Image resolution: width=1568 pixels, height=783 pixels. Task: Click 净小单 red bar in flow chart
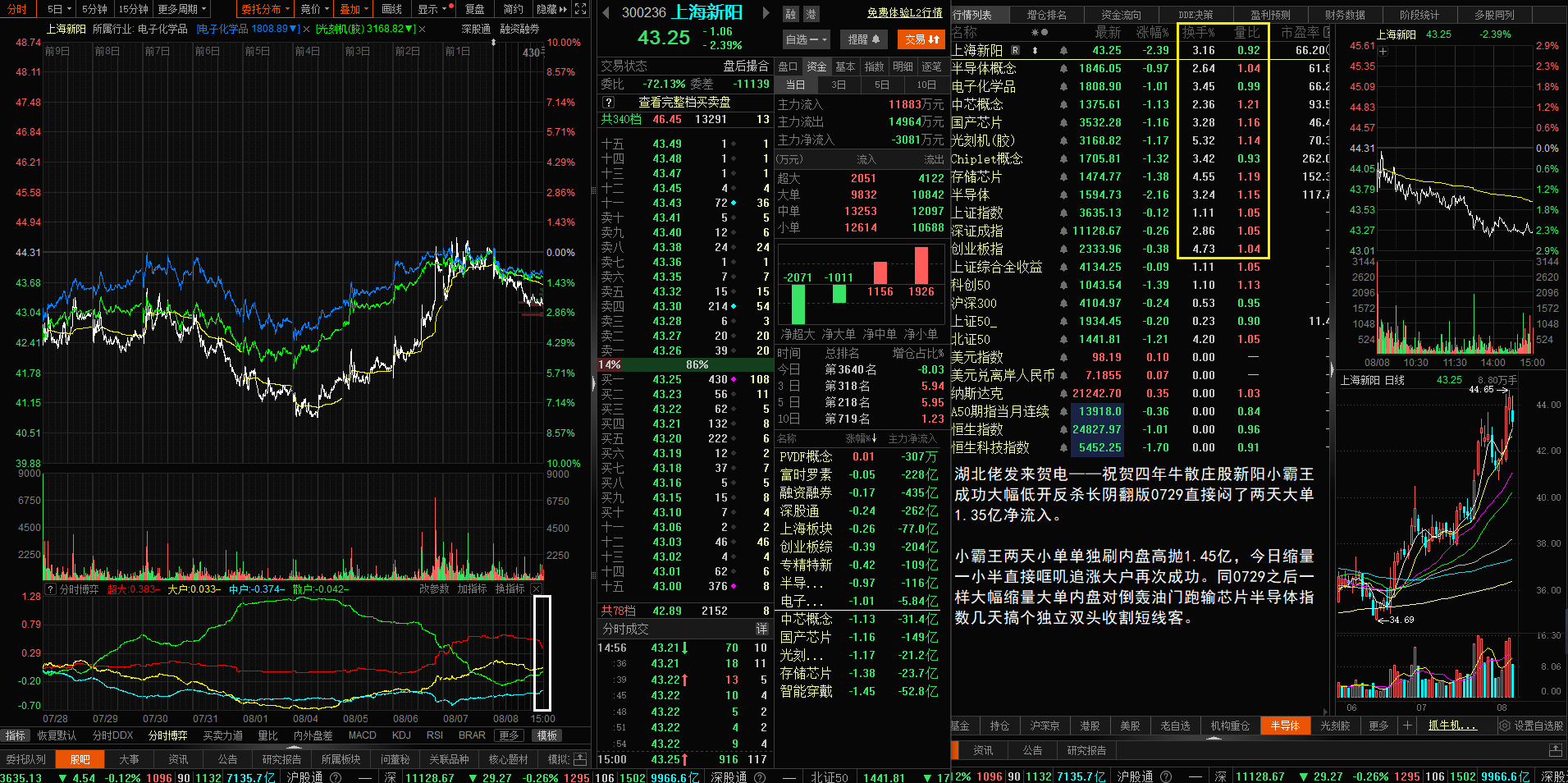tap(921, 266)
